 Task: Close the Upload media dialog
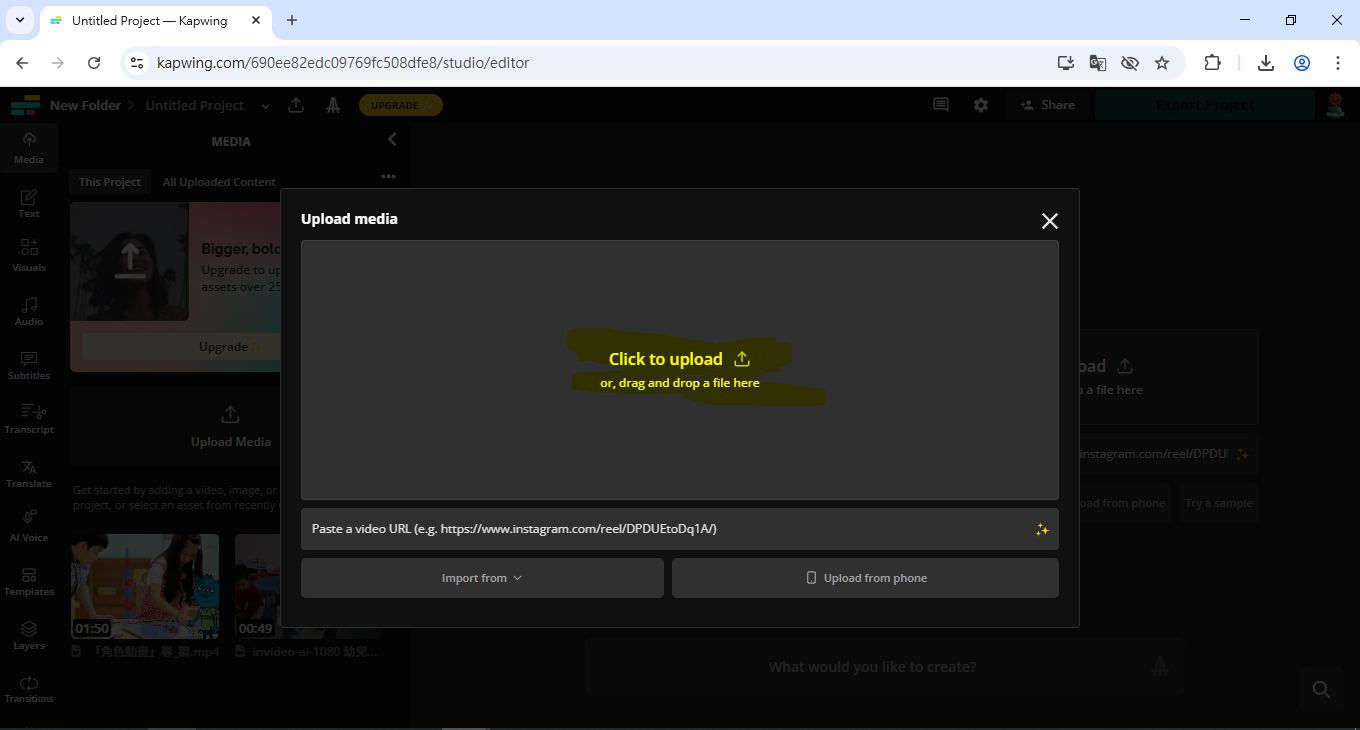pos(1049,221)
